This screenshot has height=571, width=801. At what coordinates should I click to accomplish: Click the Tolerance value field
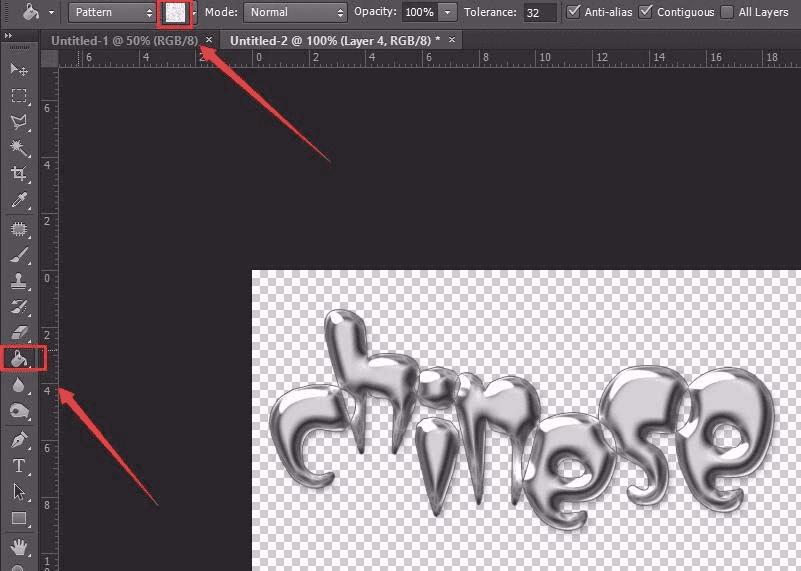(x=539, y=13)
